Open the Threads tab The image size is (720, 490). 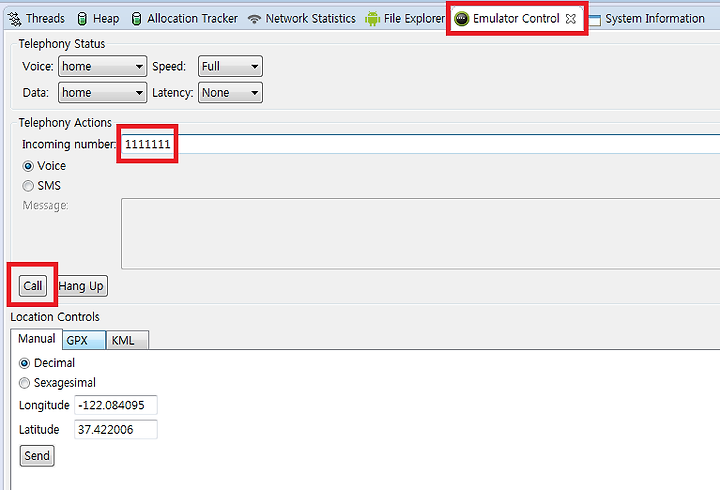click(37, 19)
